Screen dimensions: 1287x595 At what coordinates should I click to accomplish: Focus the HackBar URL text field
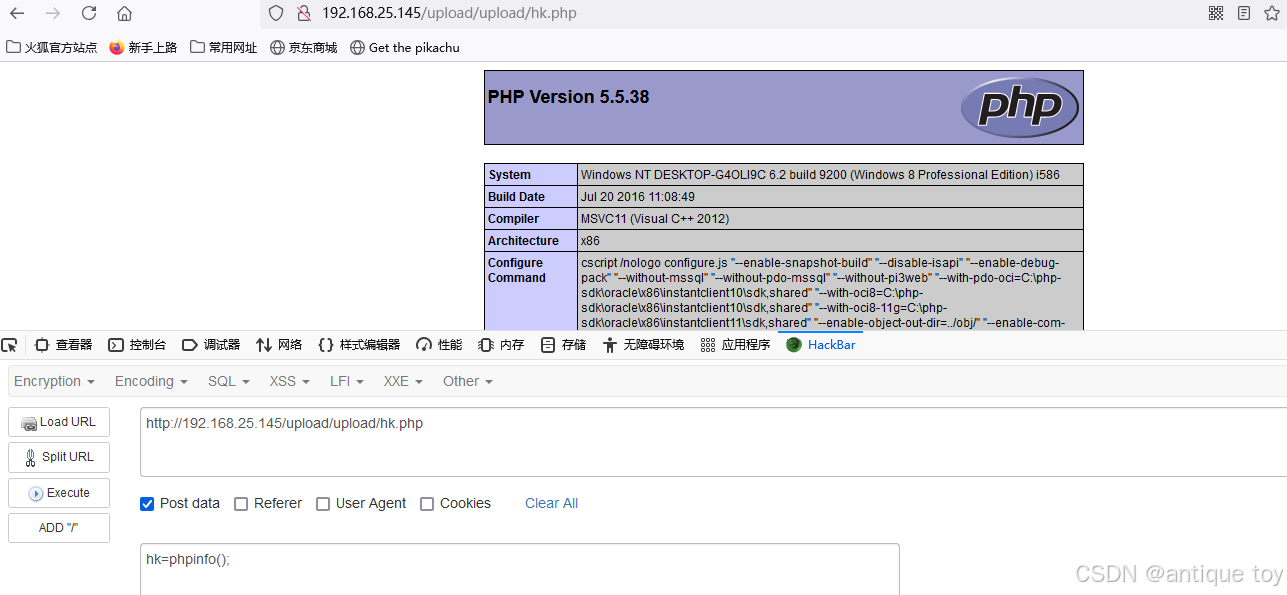tap(713, 442)
